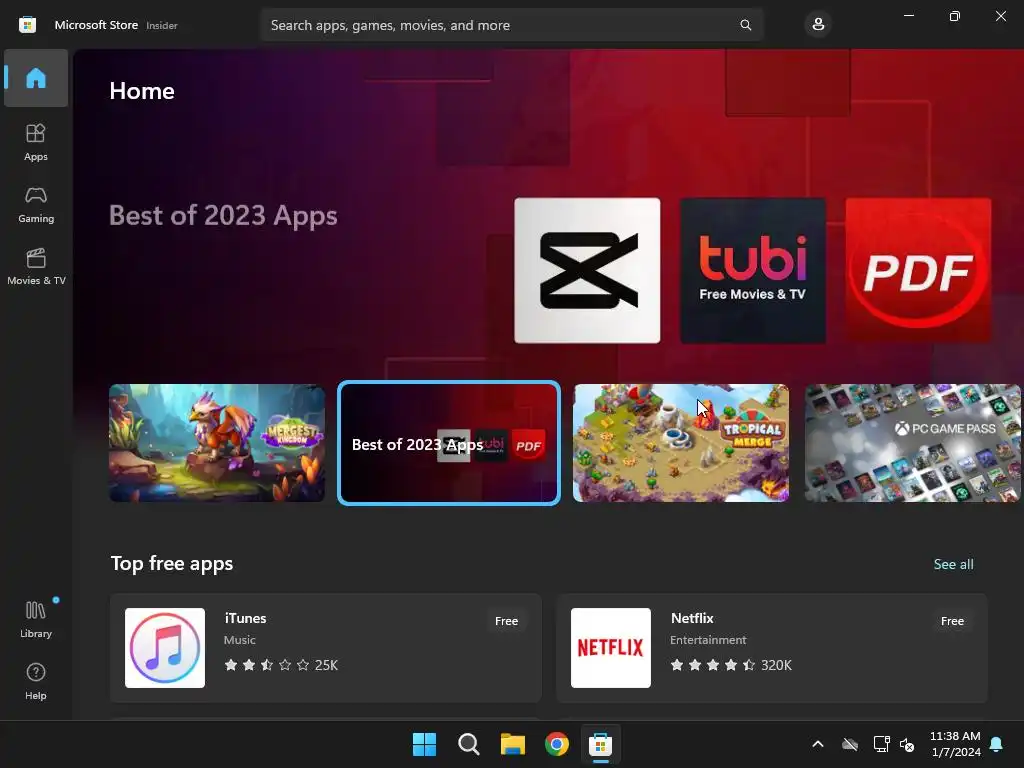Open the Library in sidebar
Screen dimensions: 1024x768
tap(36, 619)
